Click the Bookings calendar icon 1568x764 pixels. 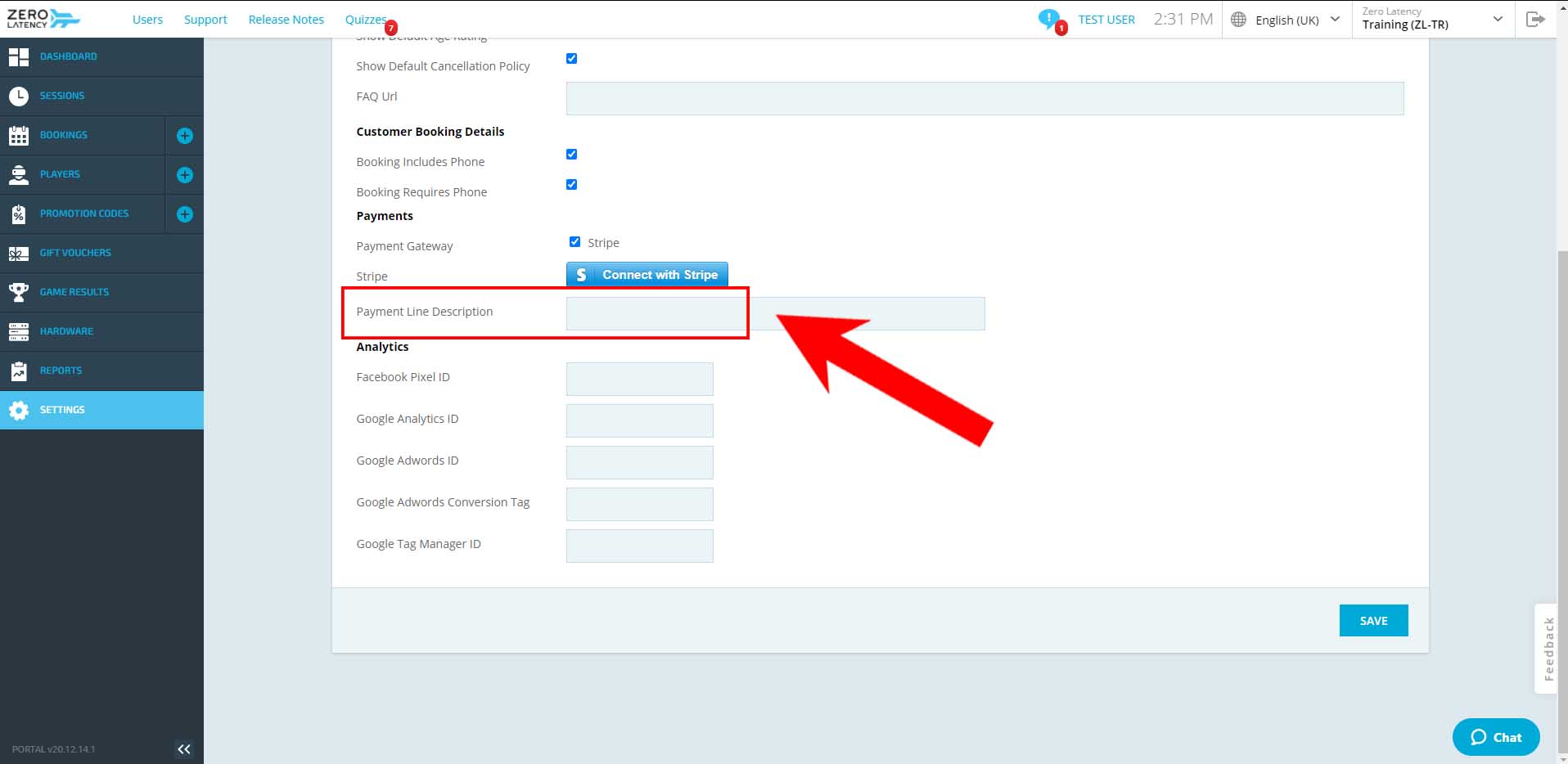click(19, 135)
